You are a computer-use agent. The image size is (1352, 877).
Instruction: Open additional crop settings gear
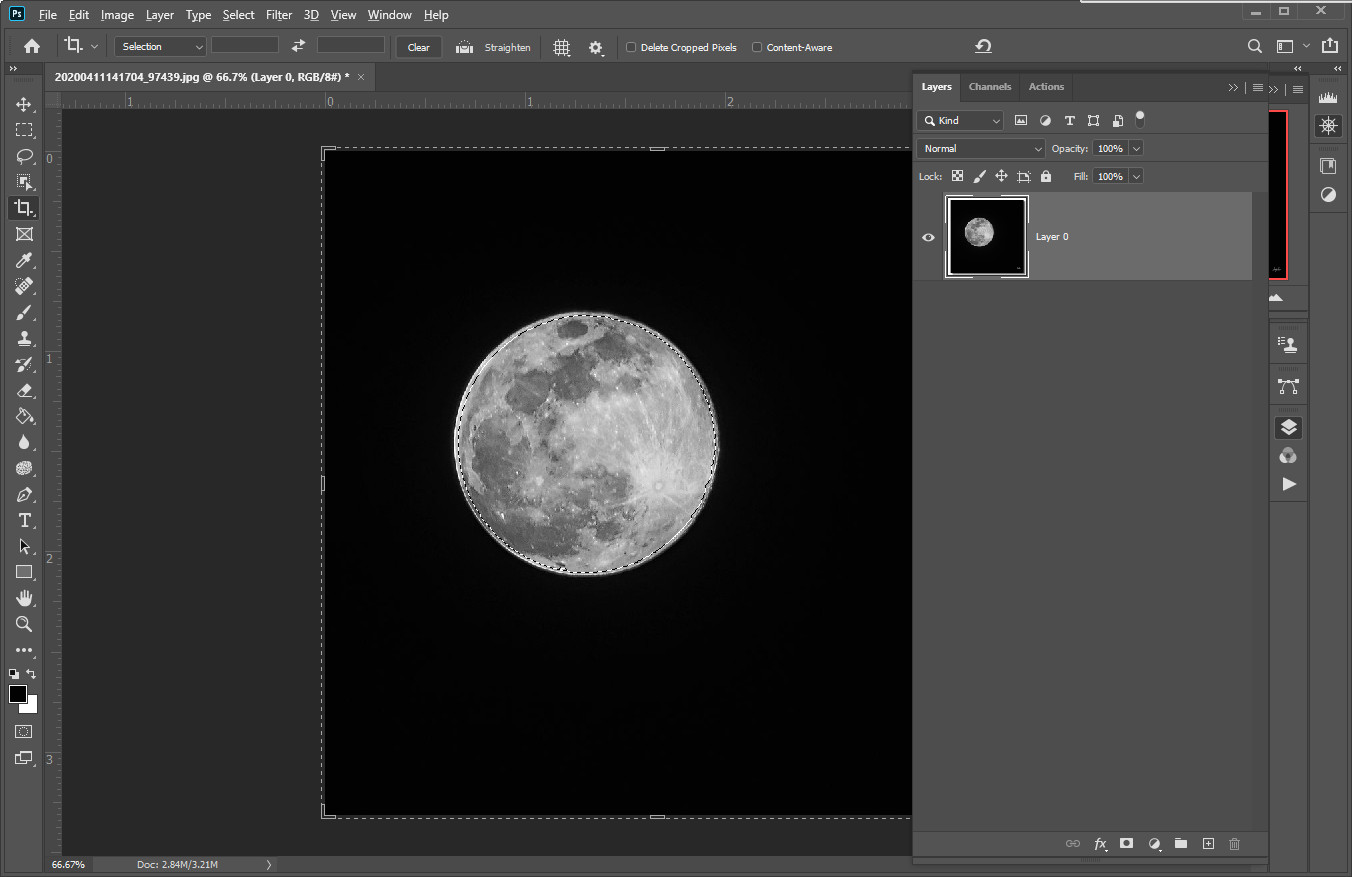point(597,47)
